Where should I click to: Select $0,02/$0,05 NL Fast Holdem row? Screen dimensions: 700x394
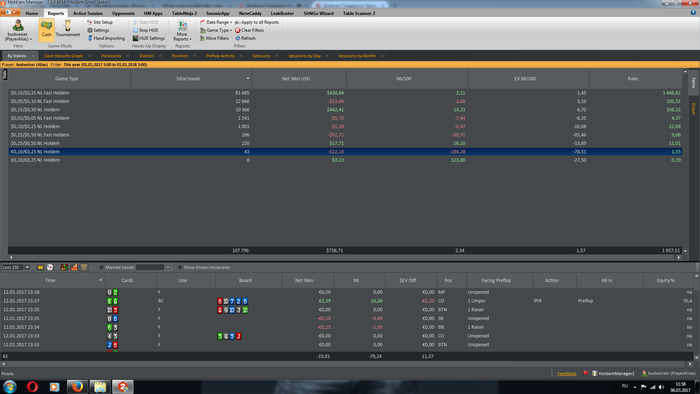pyautogui.click(x=345, y=118)
